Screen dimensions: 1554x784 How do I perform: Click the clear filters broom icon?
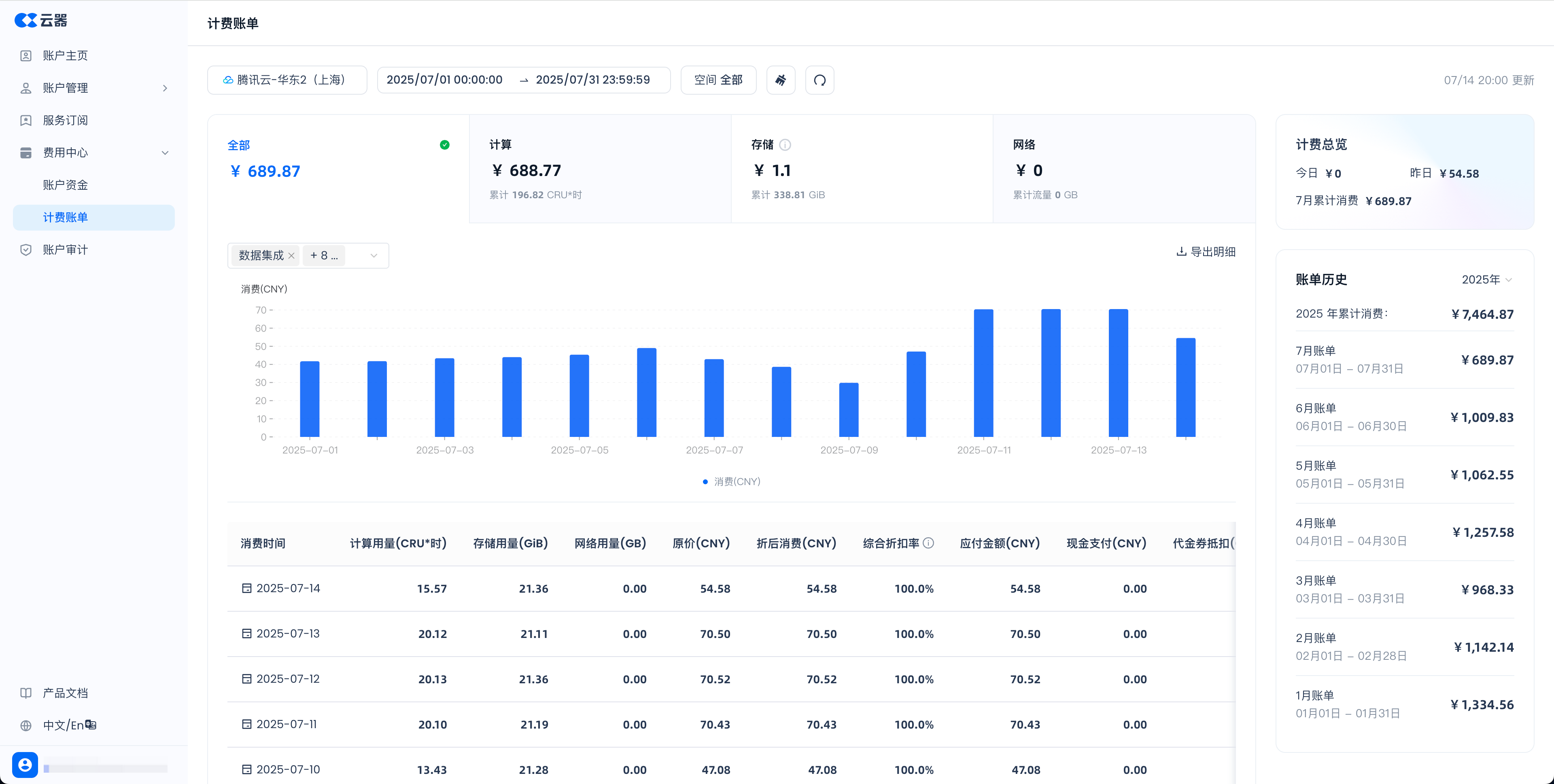(781, 80)
